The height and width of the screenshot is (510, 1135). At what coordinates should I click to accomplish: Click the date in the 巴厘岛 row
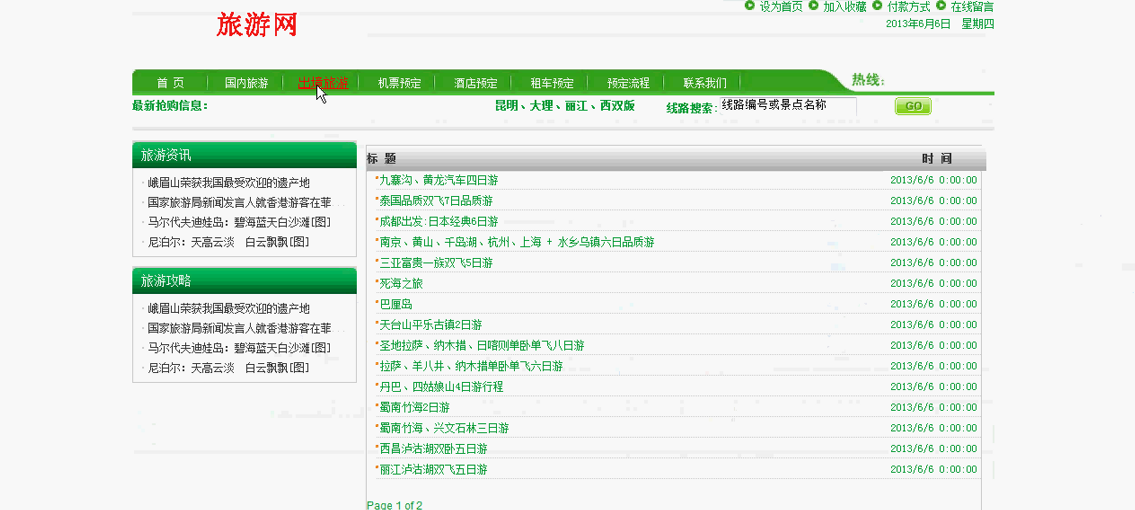pyautogui.click(x=934, y=304)
